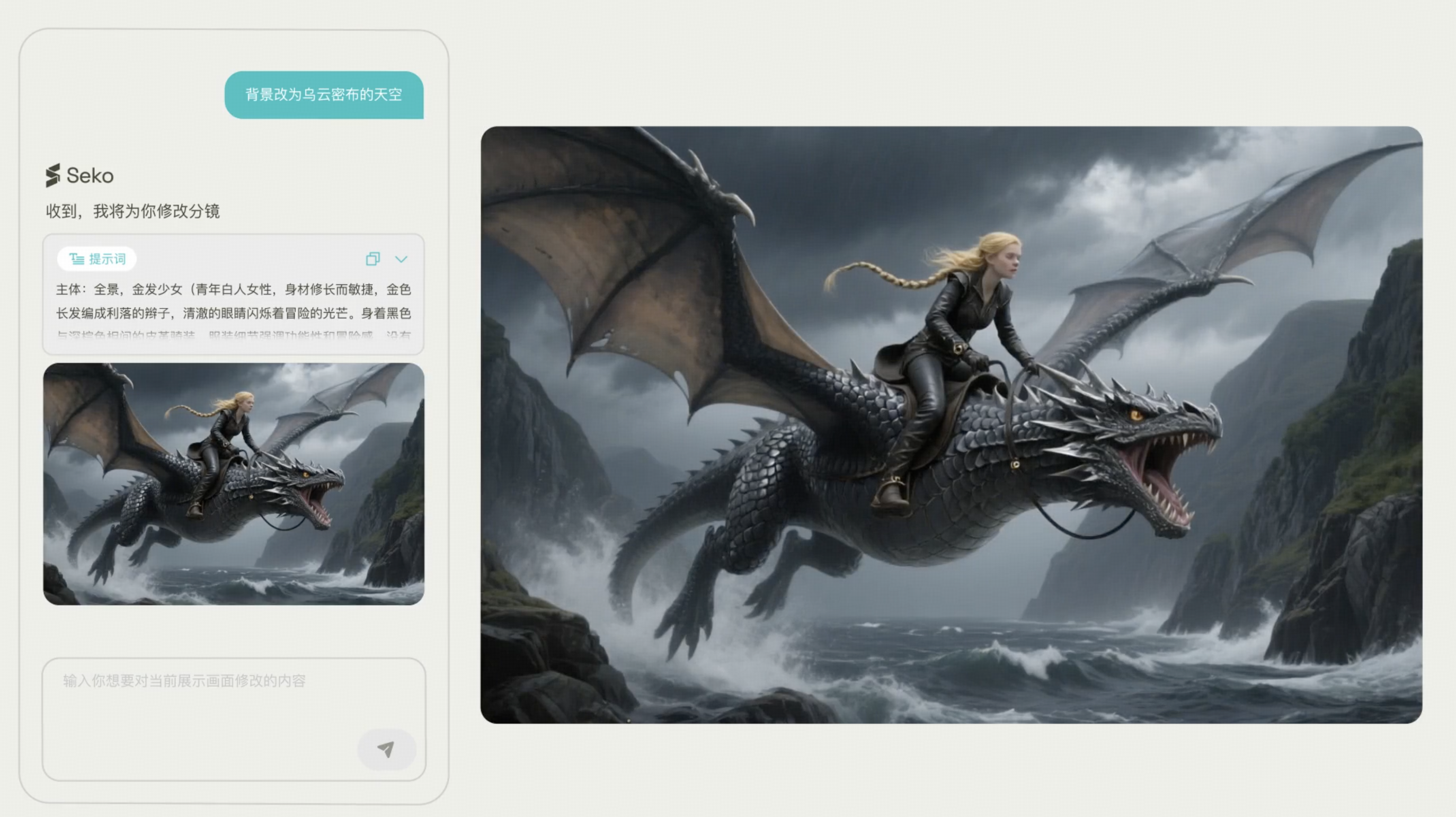Screen dimensions: 1456x817
Task: Open the generated dragon thumbnail in chat
Action: tap(234, 484)
